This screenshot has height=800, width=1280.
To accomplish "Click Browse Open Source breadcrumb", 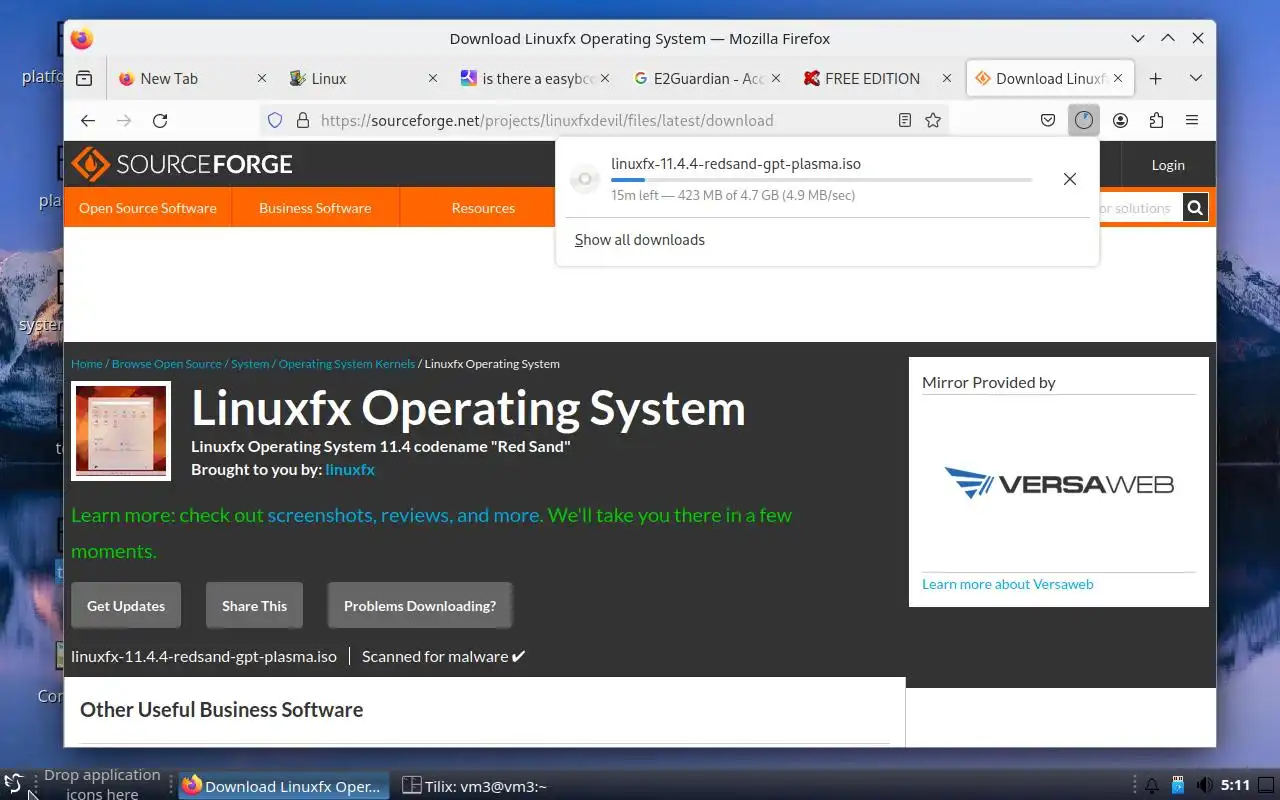I will point(167,364).
